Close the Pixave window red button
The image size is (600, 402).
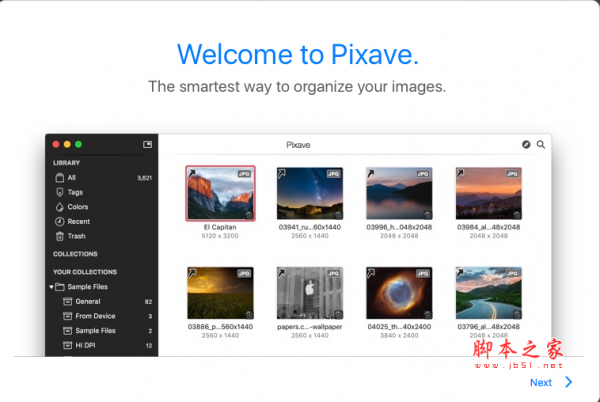56,144
